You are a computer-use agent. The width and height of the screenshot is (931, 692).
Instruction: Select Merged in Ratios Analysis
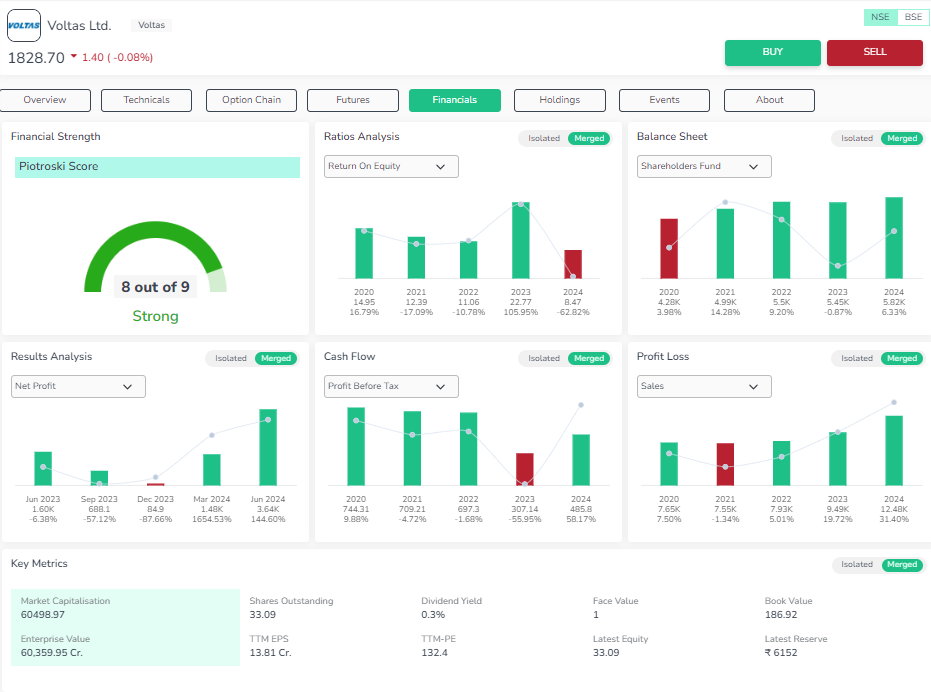[x=589, y=138]
